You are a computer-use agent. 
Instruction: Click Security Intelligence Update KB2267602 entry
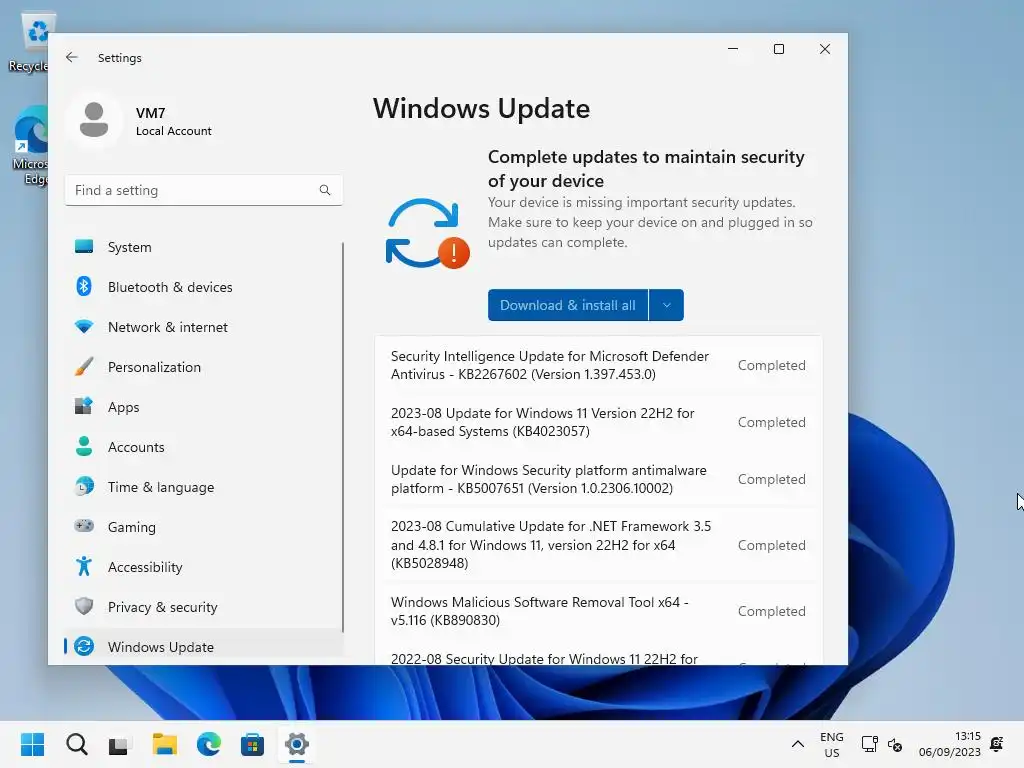pyautogui.click(x=598, y=365)
